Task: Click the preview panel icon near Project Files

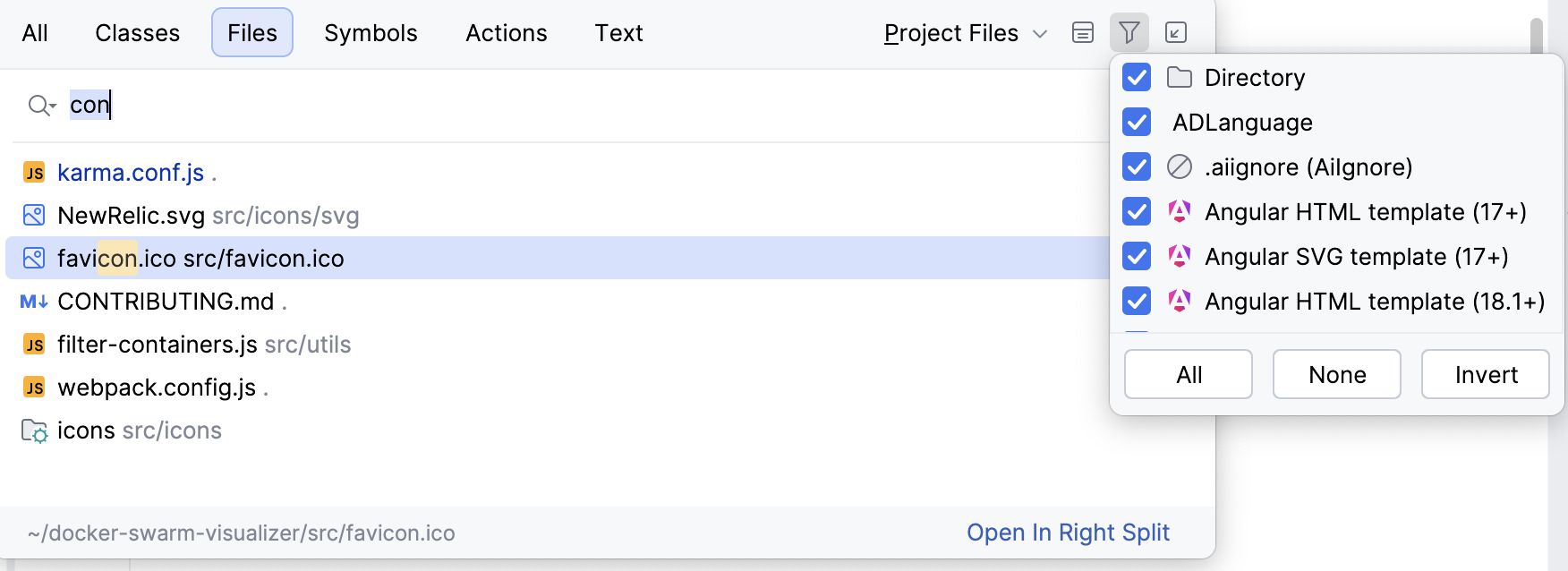Action: [1083, 32]
